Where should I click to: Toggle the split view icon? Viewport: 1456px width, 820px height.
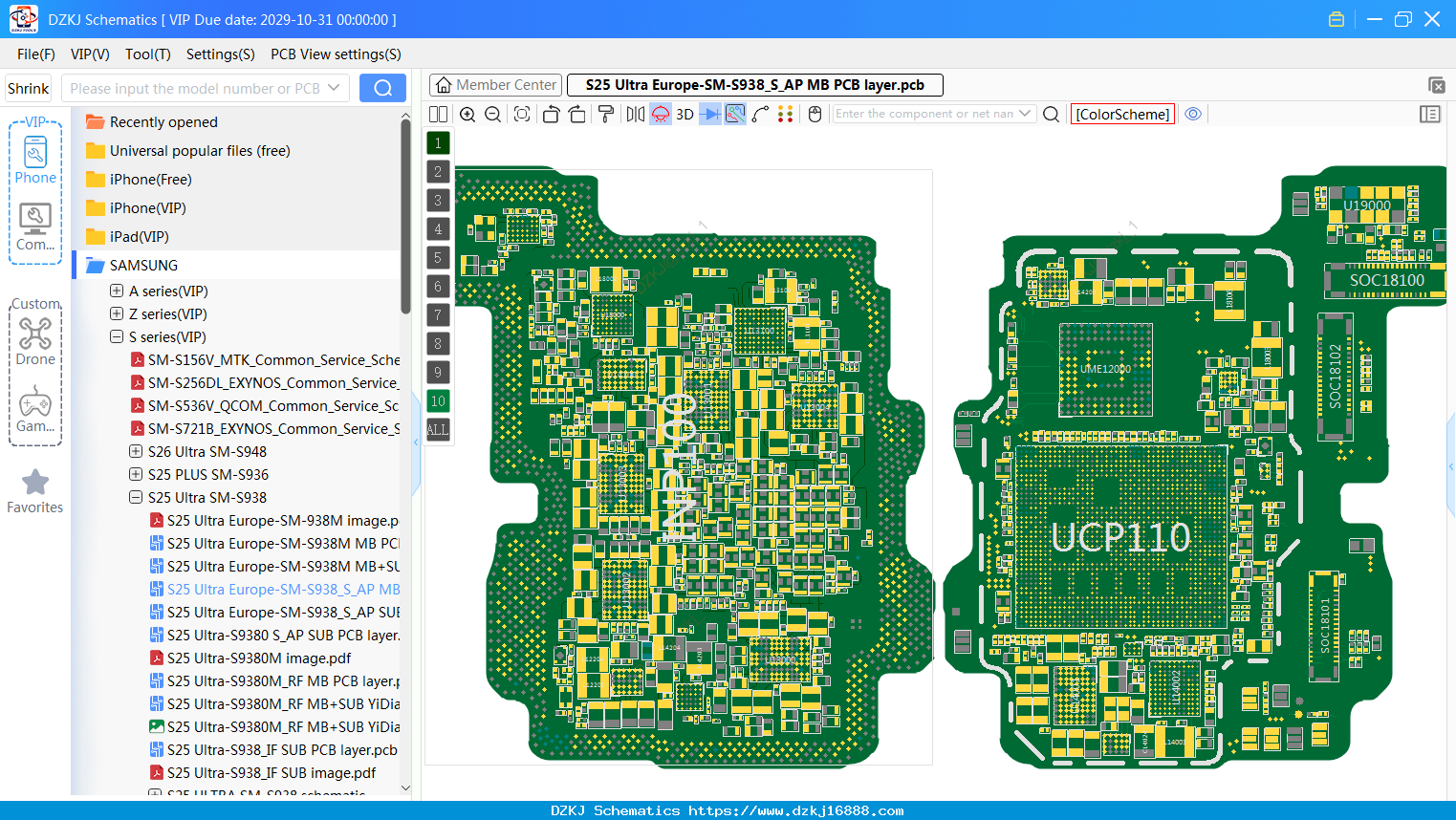click(438, 114)
